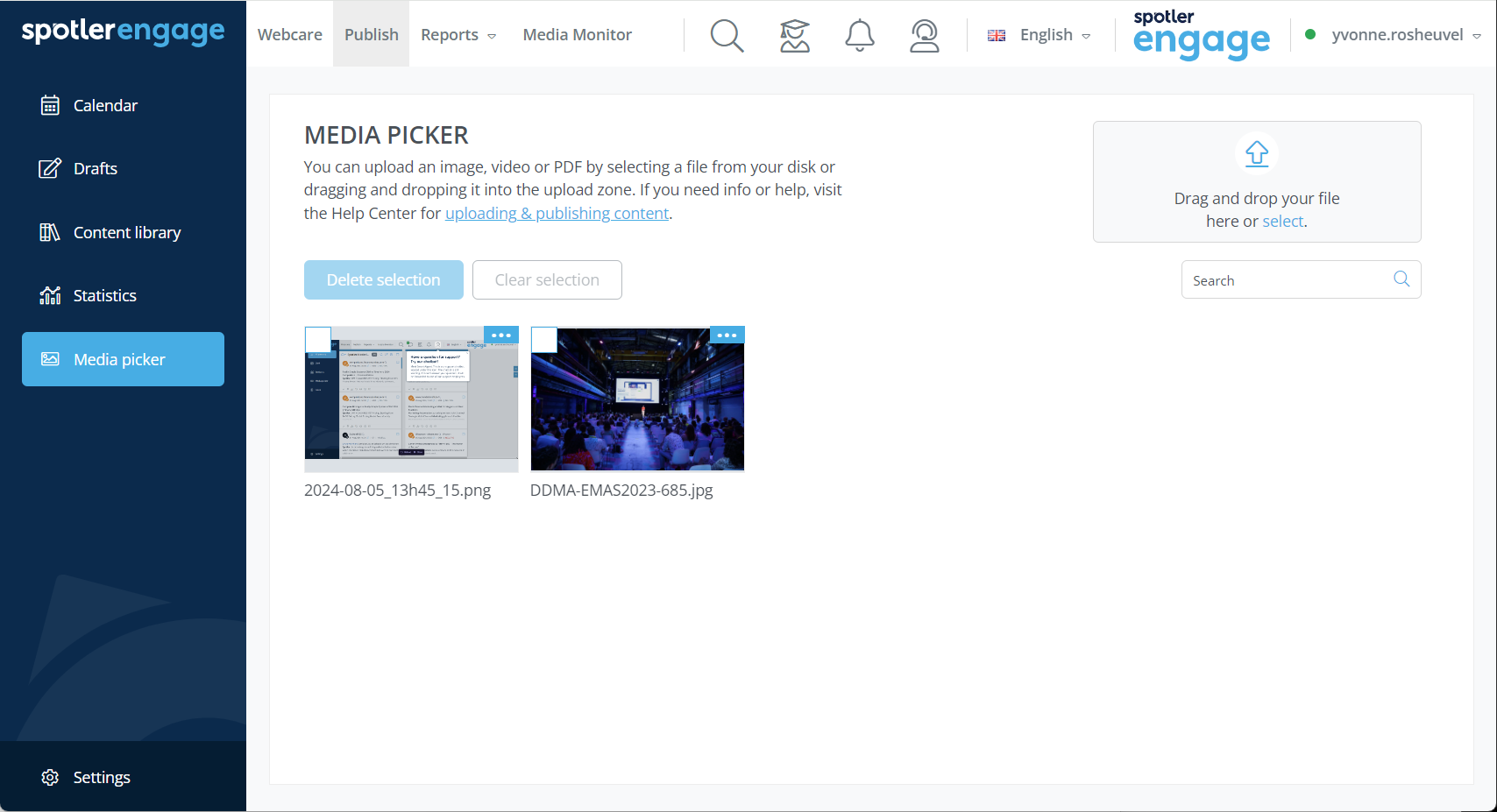The width and height of the screenshot is (1497, 812).
Task: Click the spotler engage logo in top bar
Action: click(1201, 34)
